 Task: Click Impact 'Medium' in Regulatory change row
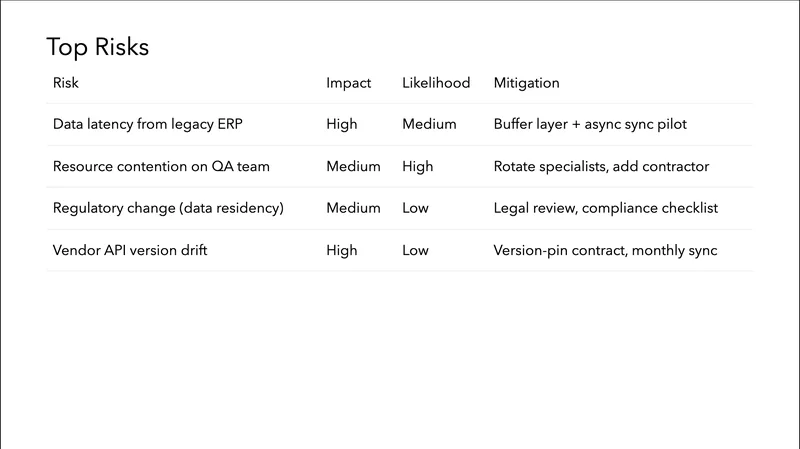pos(353,208)
